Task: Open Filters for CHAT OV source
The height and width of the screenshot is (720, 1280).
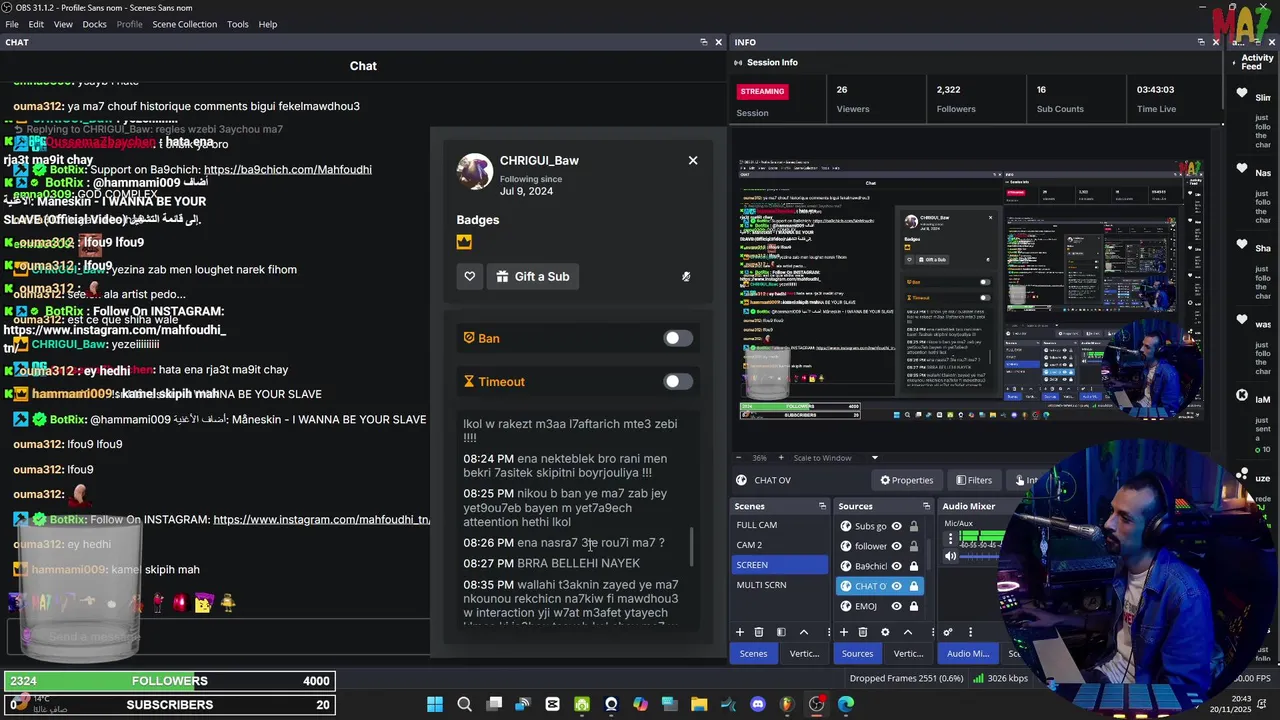Action: pos(973,480)
